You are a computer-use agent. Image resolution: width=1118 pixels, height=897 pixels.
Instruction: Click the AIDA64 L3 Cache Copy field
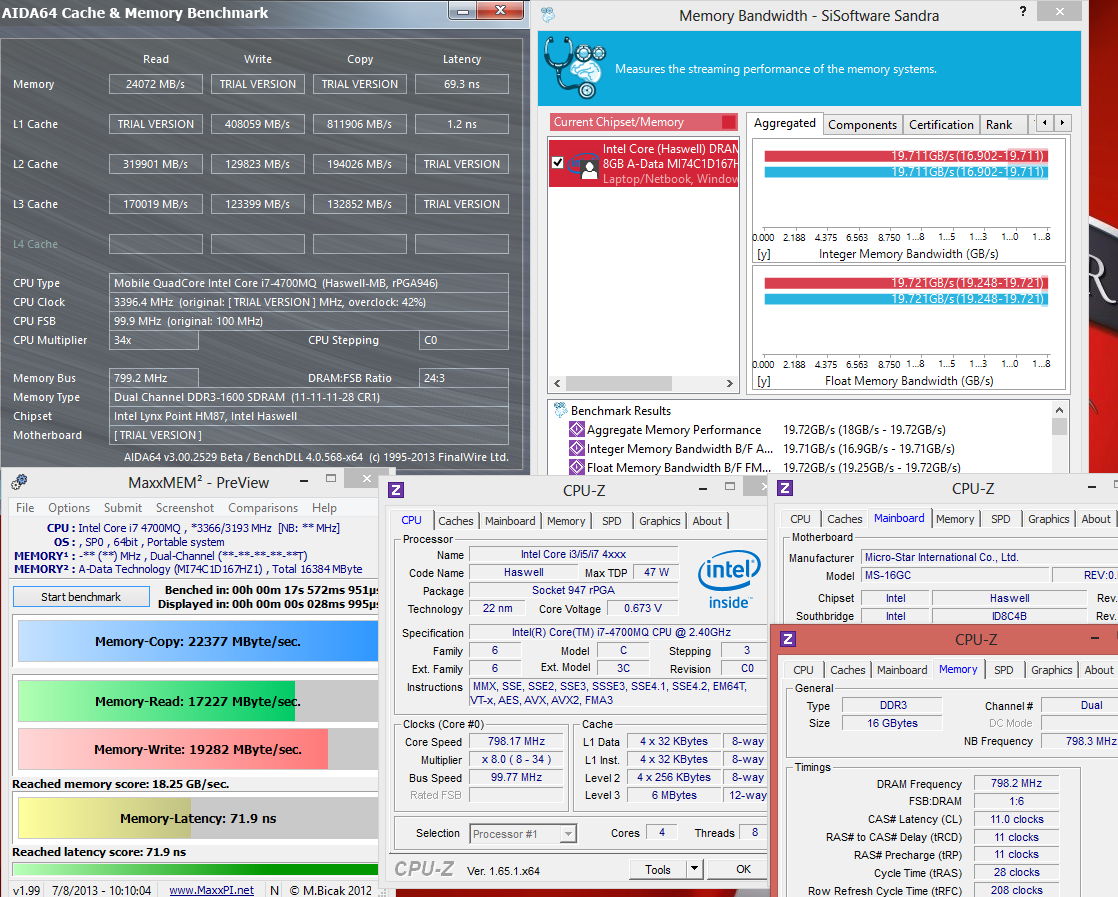[359, 204]
